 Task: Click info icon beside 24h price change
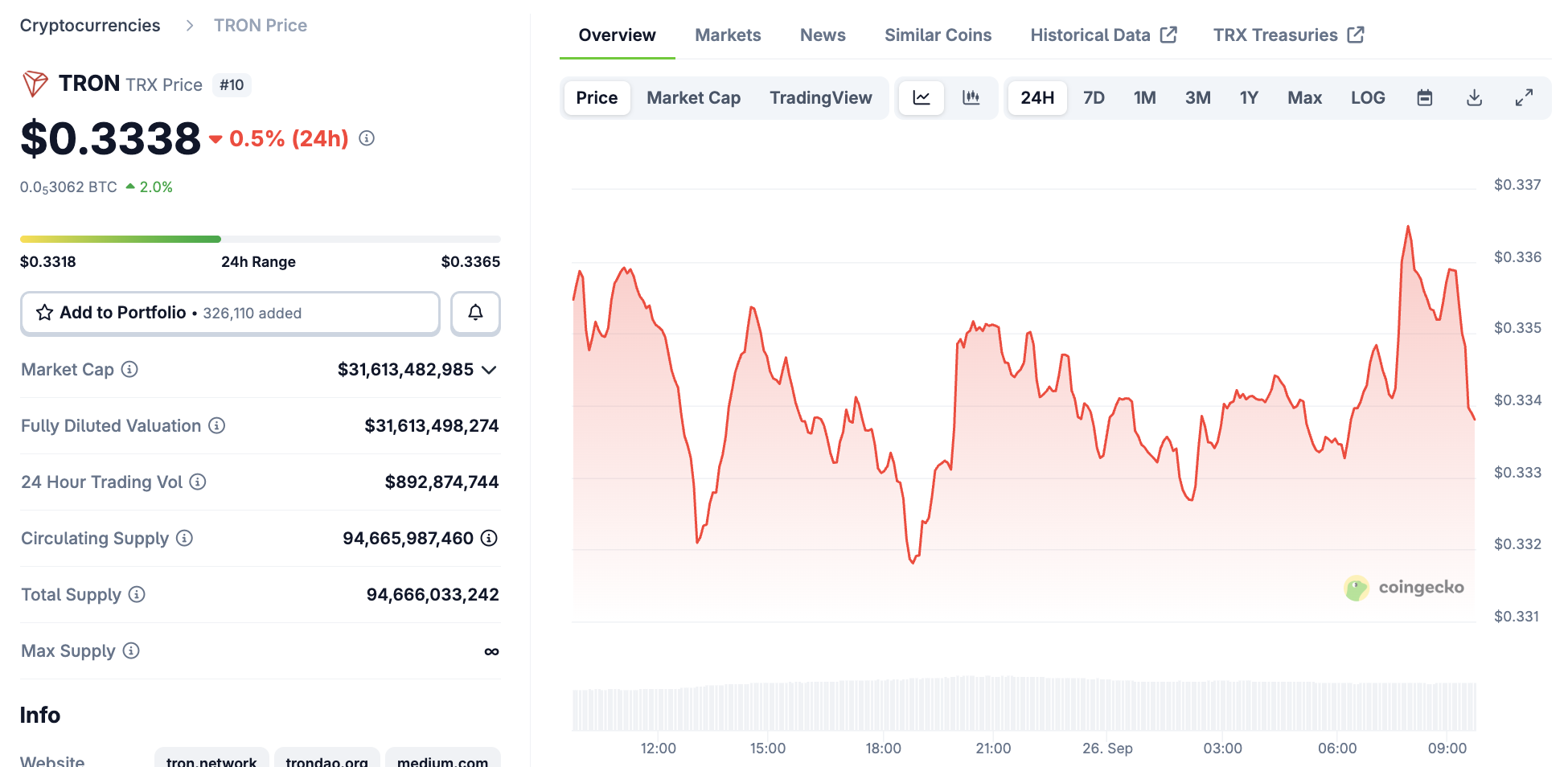[x=367, y=138]
